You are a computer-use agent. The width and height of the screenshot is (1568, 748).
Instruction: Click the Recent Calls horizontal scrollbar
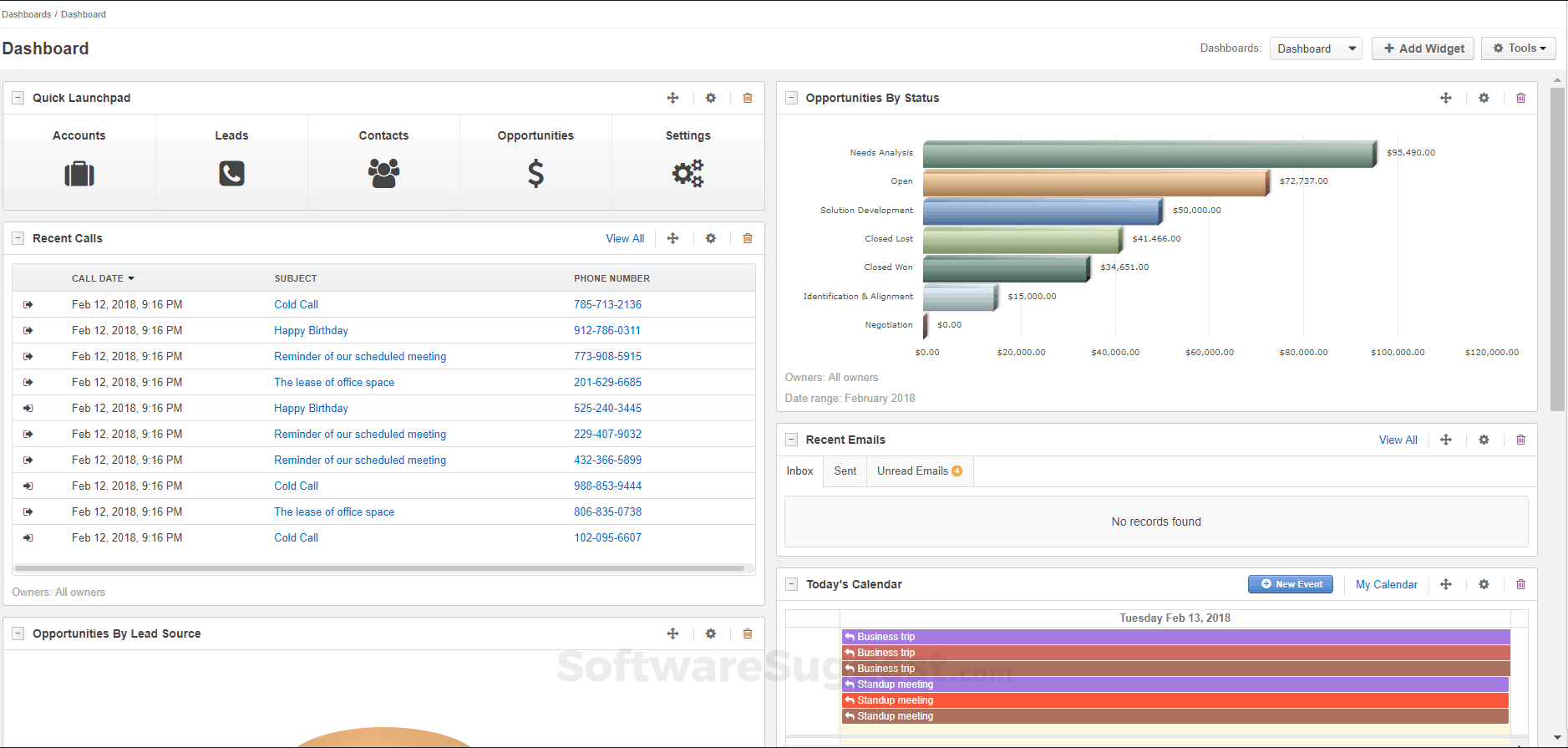(x=380, y=568)
